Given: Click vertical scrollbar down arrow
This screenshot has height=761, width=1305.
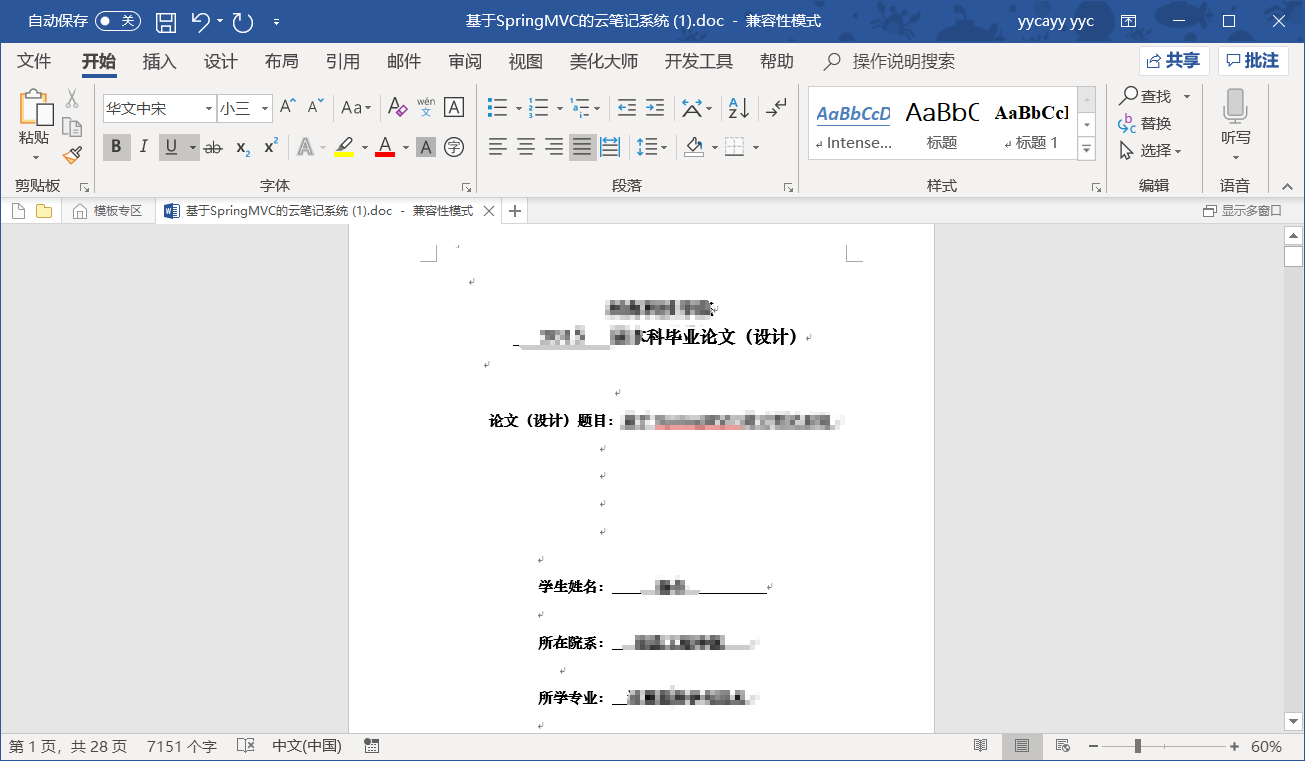Looking at the screenshot, I should (x=1293, y=721).
